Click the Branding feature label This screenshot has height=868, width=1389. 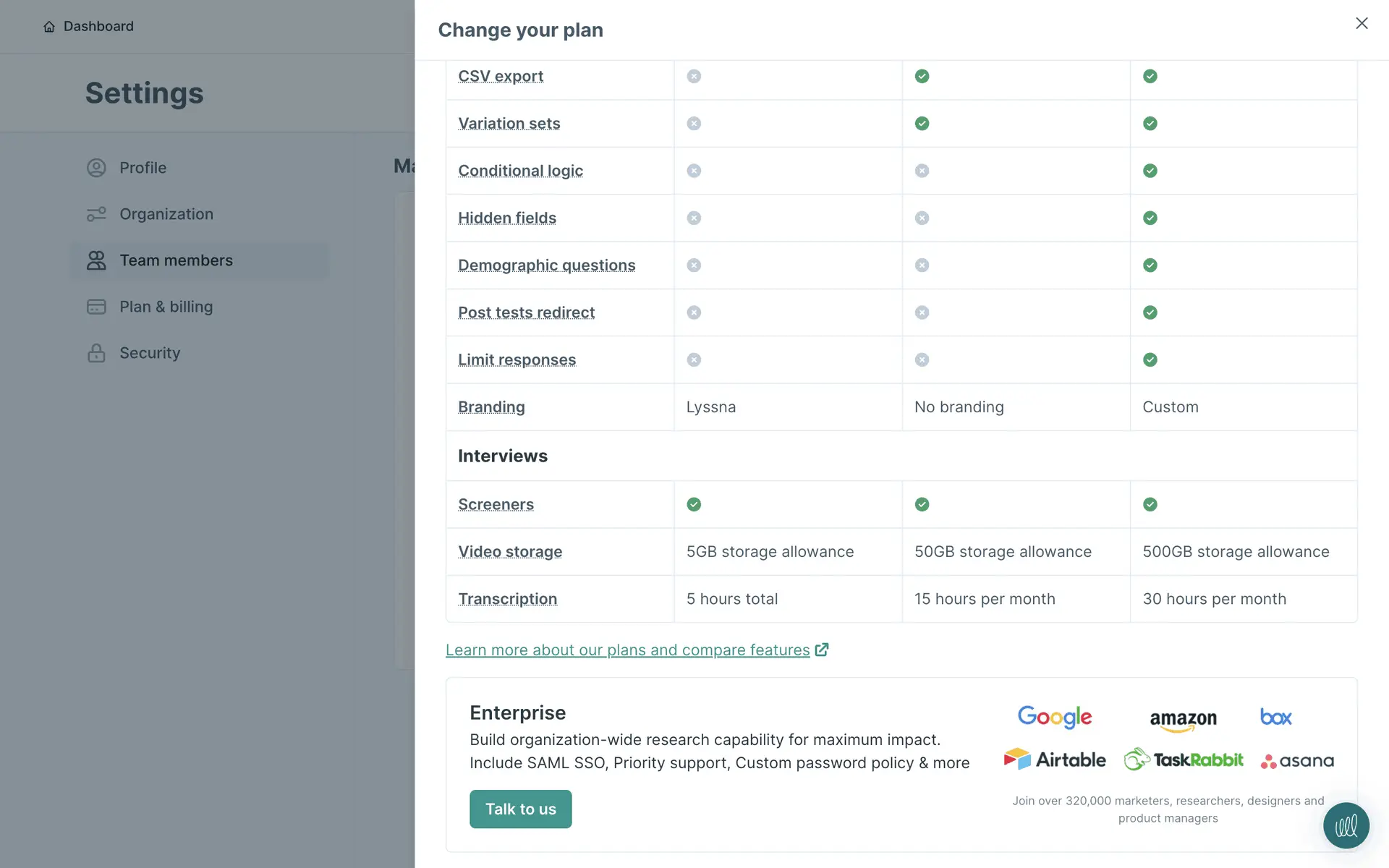(x=491, y=407)
